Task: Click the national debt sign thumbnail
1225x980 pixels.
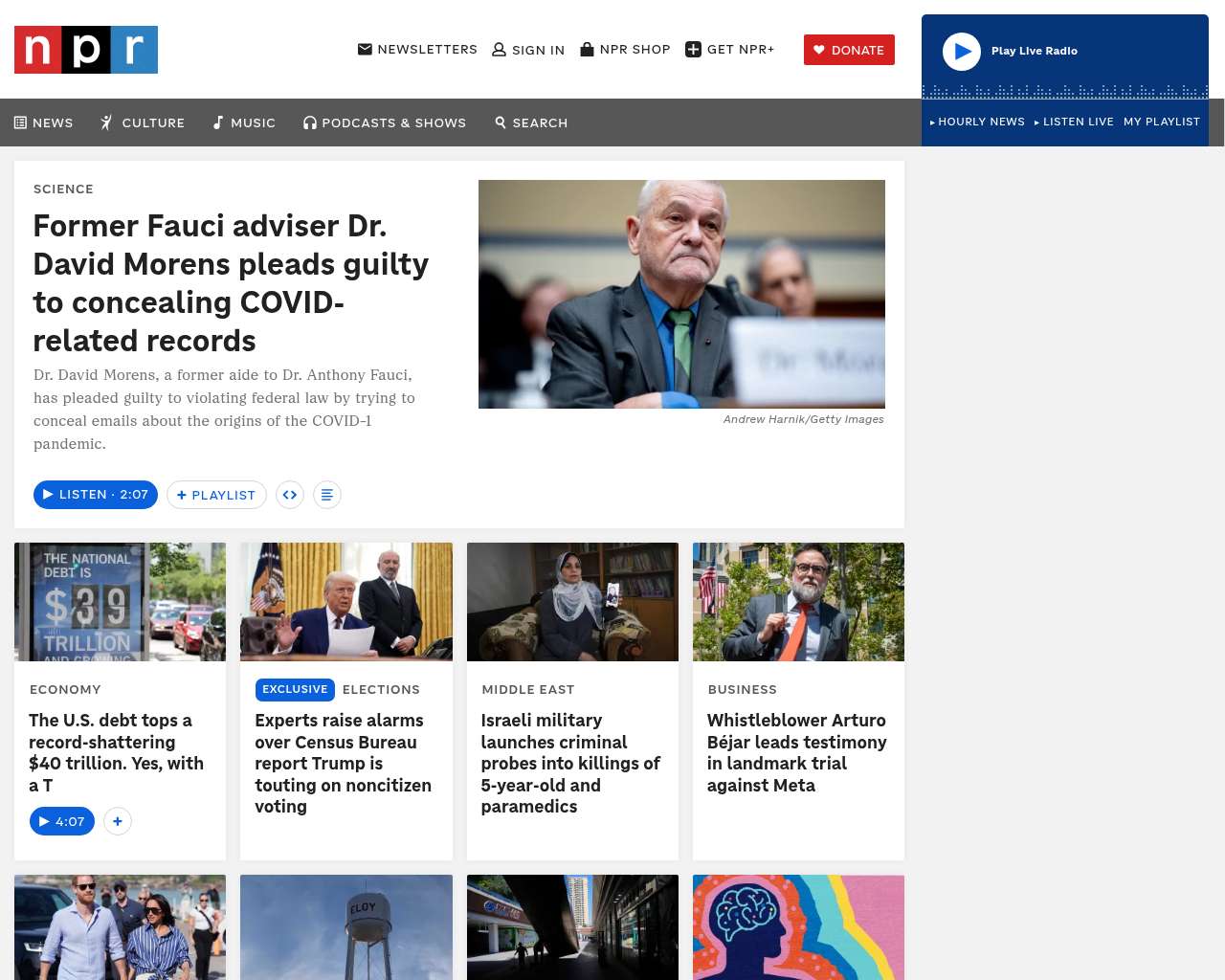Action: (121, 602)
